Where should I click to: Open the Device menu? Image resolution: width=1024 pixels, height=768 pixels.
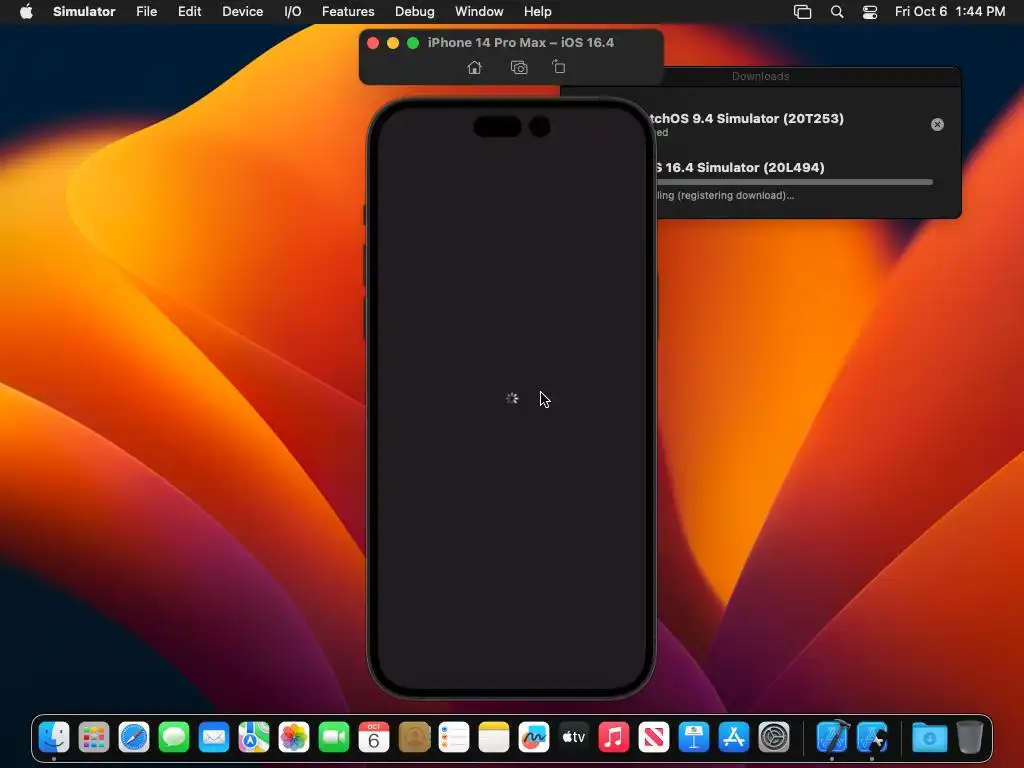point(242,11)
